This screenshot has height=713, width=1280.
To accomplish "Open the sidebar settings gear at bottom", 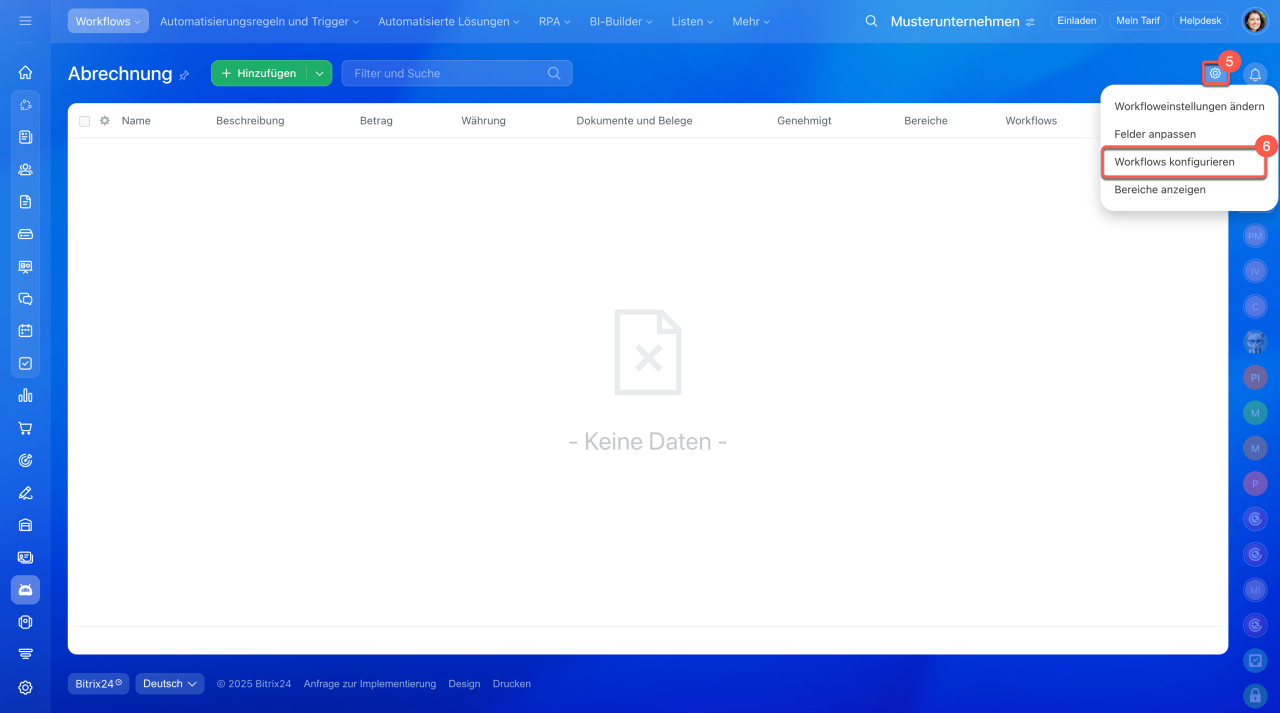I will coord(25,687).
